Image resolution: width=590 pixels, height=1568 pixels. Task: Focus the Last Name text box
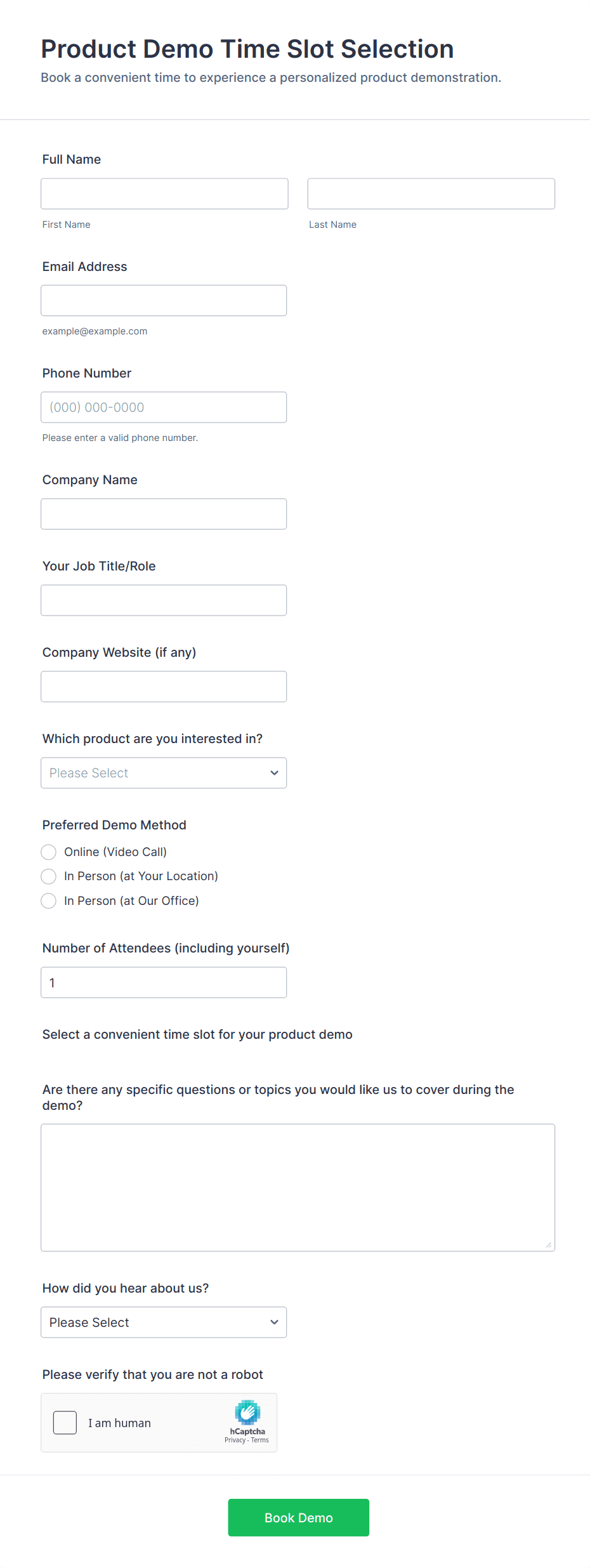(431, 194)
